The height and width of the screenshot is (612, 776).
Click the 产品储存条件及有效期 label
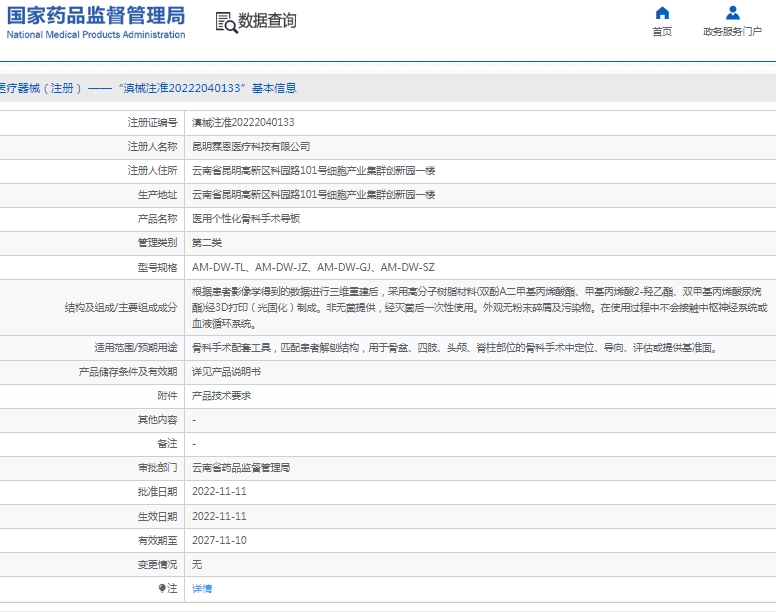(x=128, y=372)
